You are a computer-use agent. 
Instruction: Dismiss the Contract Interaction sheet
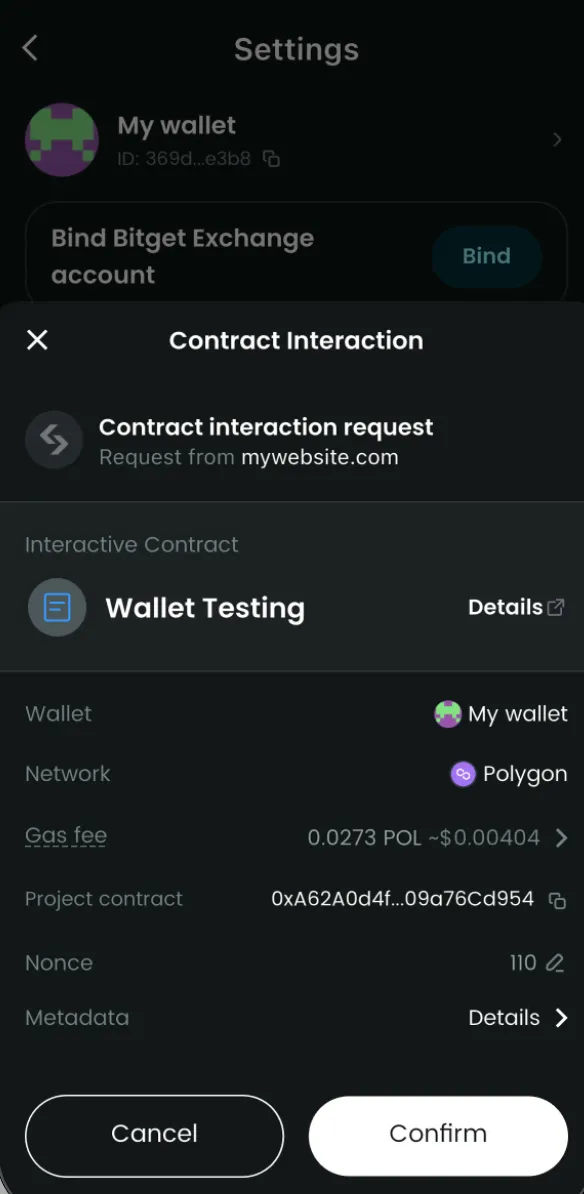[x=37, y=340]
